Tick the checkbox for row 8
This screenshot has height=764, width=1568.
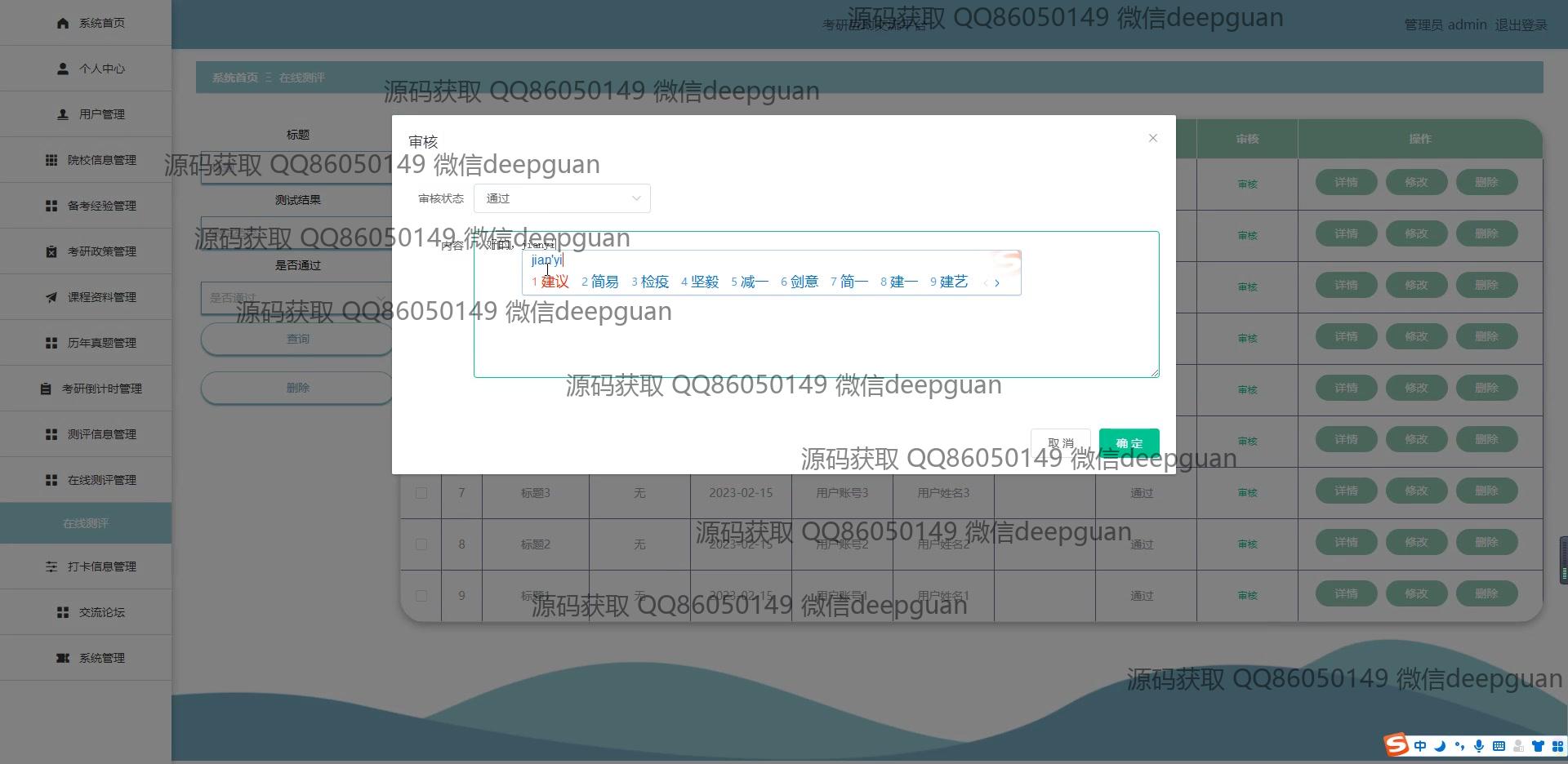coord(421,544)
